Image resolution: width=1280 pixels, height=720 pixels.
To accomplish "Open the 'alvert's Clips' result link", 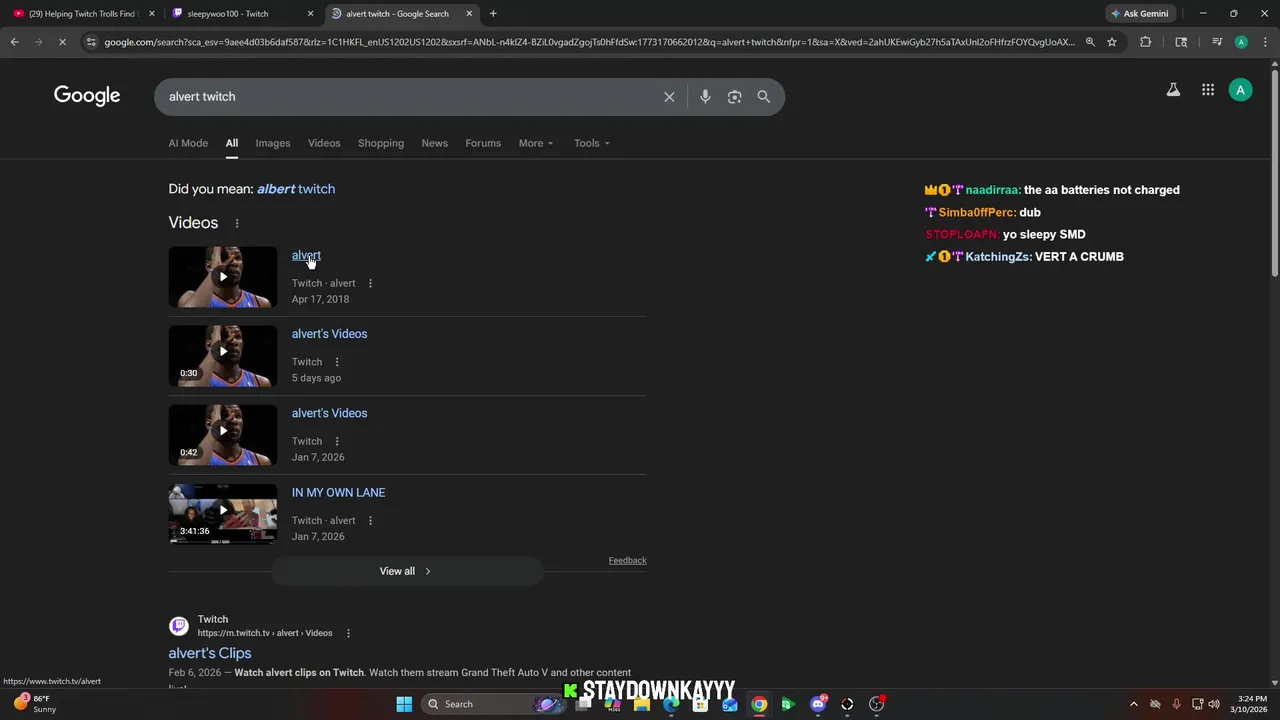I will pyautogui.click(x=210, y=653).
